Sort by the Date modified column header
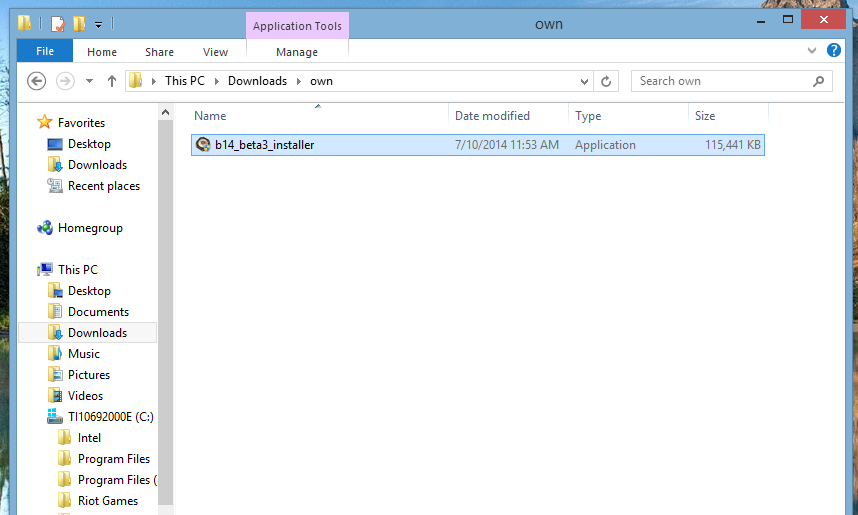The width and height of the screenshot is (858, 515). click(492, 116)
